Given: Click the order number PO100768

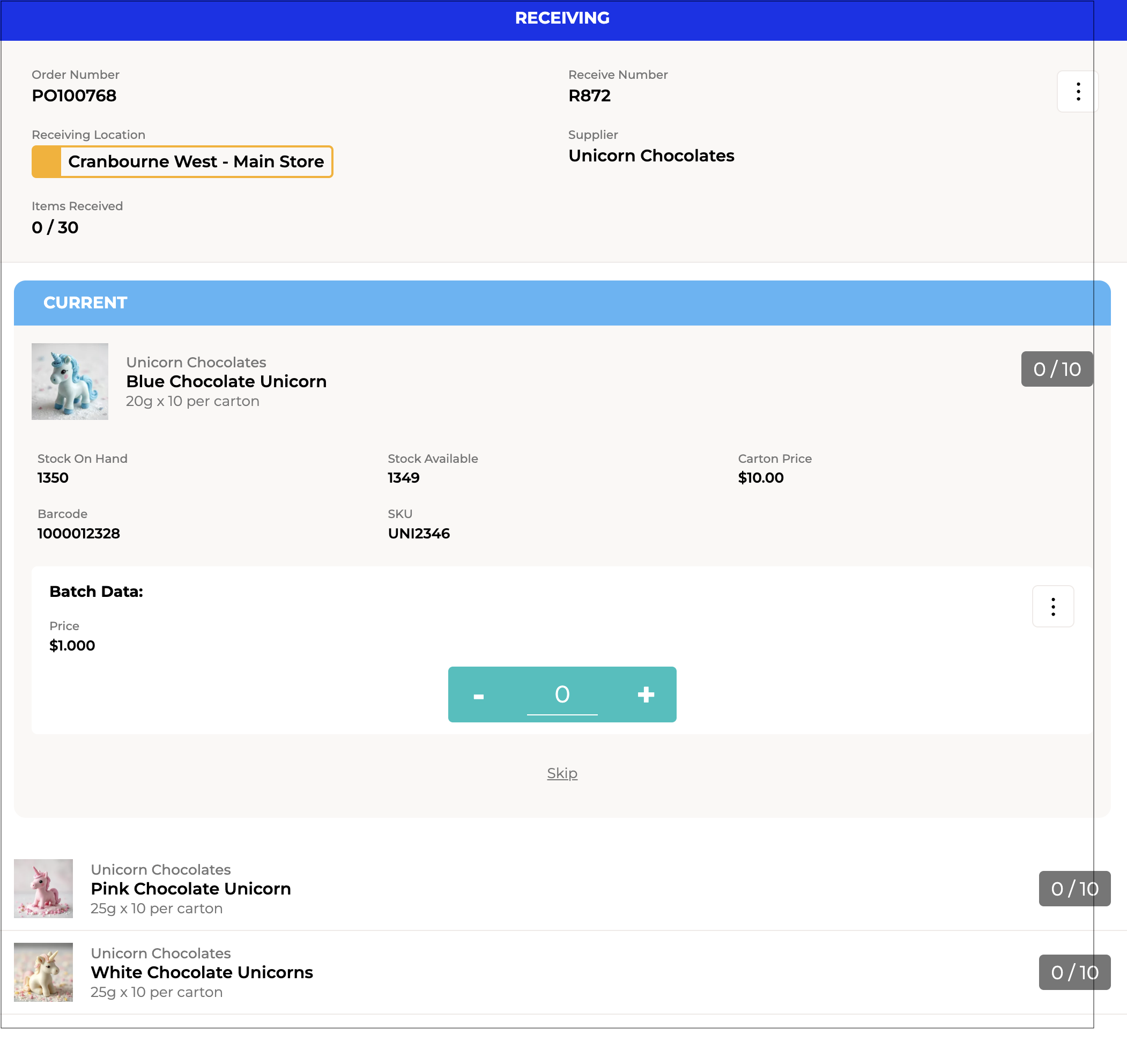Looking at the screenshot, I should pyautogui.click(x=75, y=95).
